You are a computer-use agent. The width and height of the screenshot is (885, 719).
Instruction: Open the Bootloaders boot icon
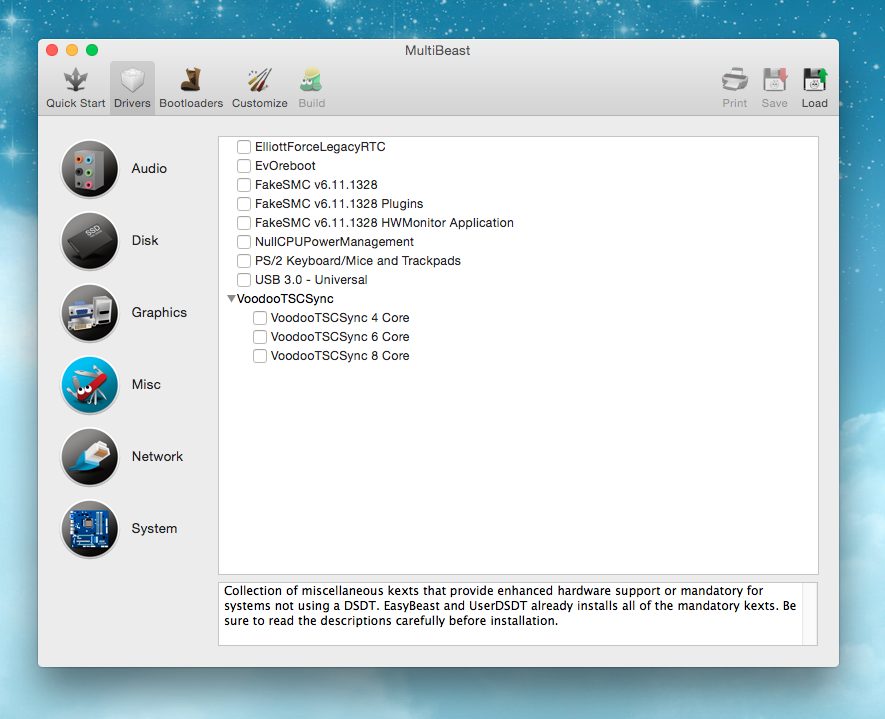[x=191, y=80]
